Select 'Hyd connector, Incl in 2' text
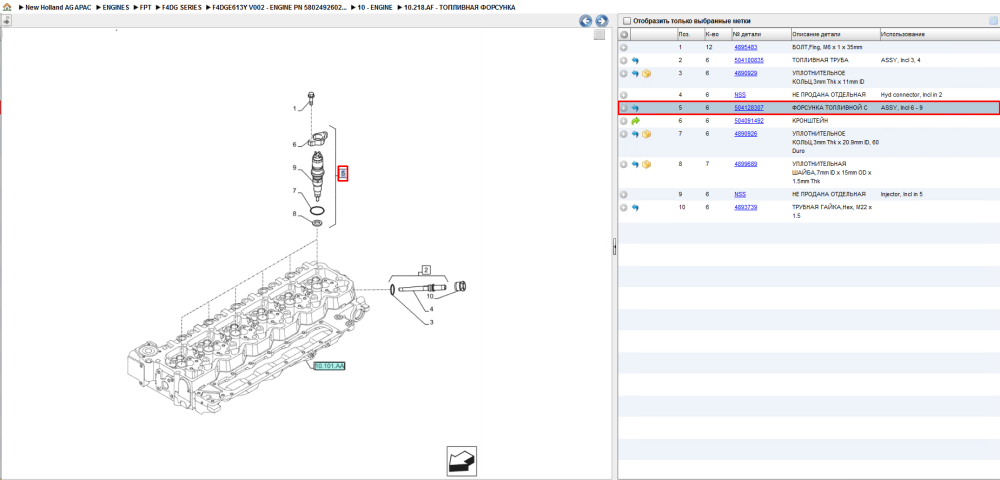This screenshot has width=1000, height=480. pyautogui.click(x=911, y=94)
